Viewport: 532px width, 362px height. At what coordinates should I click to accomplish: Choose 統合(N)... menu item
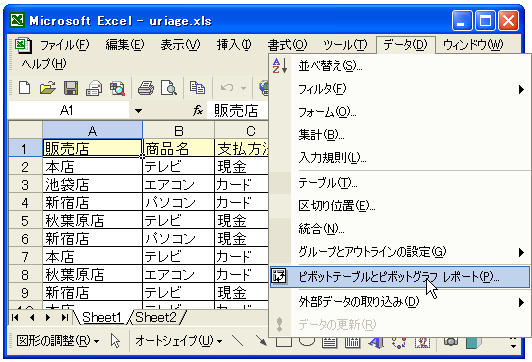tap(400, 229)
